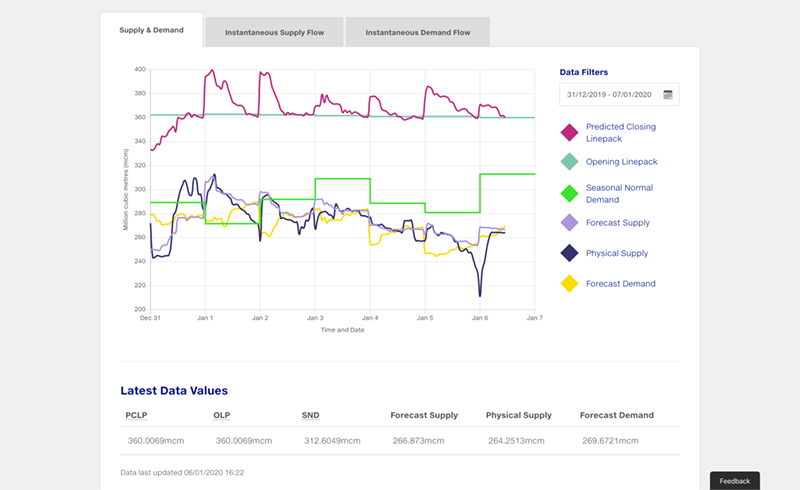
Task: Click the Latest Data Values heading
Action: tap(174, 390)
